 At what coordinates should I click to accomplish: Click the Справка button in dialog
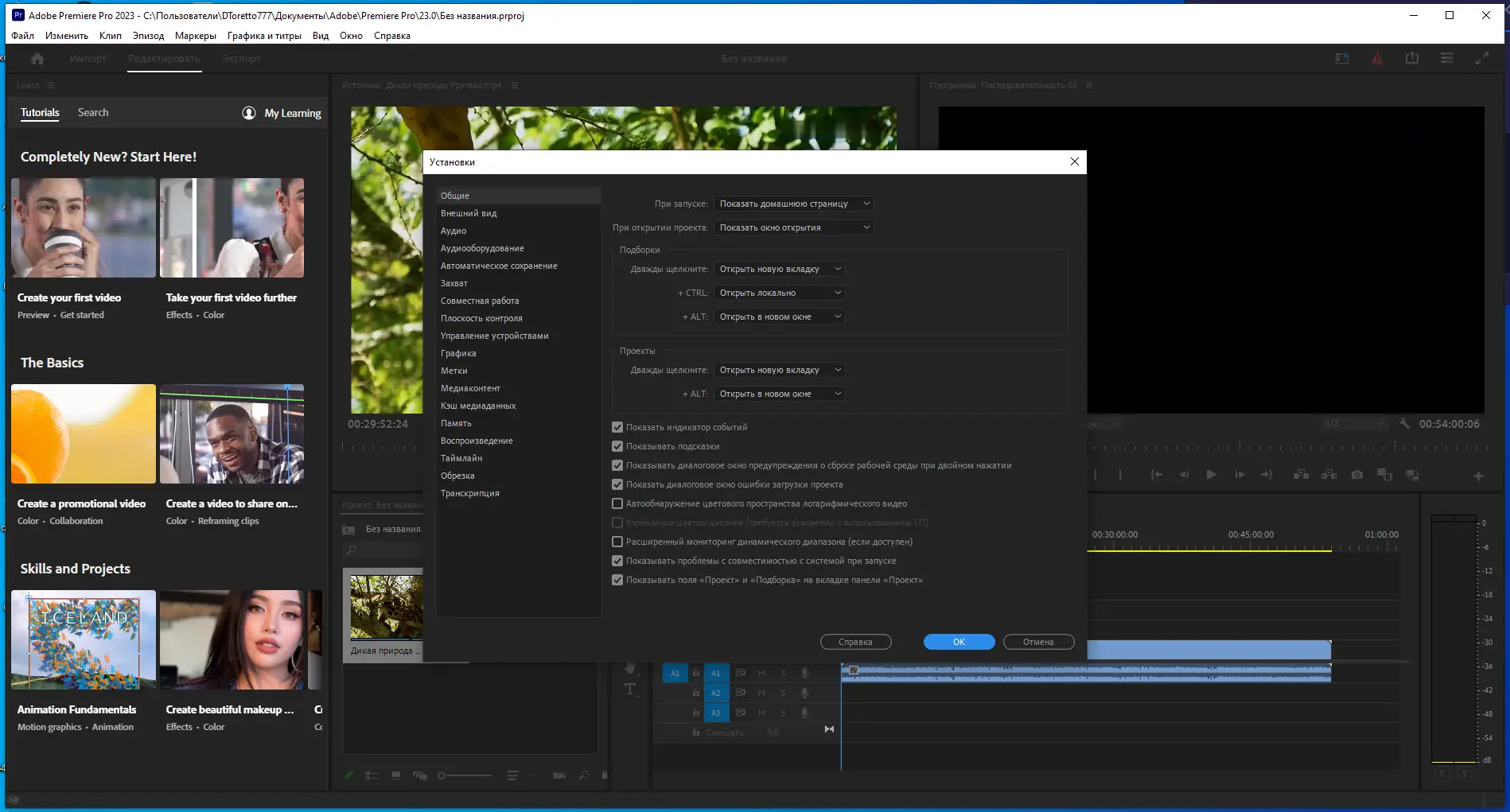(855, 642)
